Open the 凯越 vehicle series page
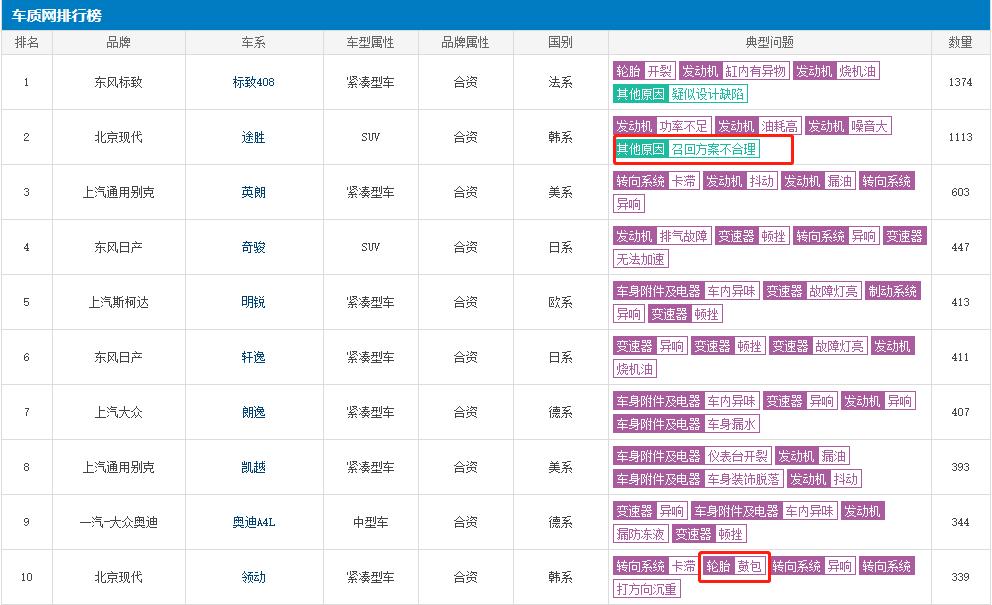Screen dimensions: 992x605 click(252, 466)
